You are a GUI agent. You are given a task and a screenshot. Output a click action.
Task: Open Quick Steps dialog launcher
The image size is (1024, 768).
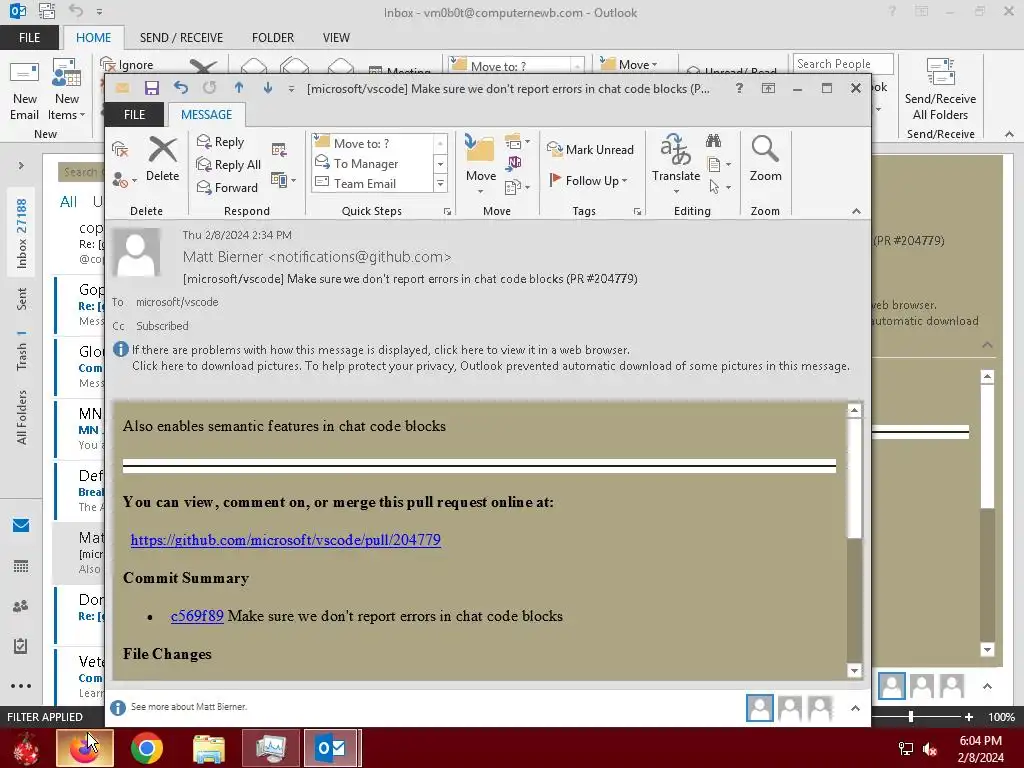click(x=447, y=212)
